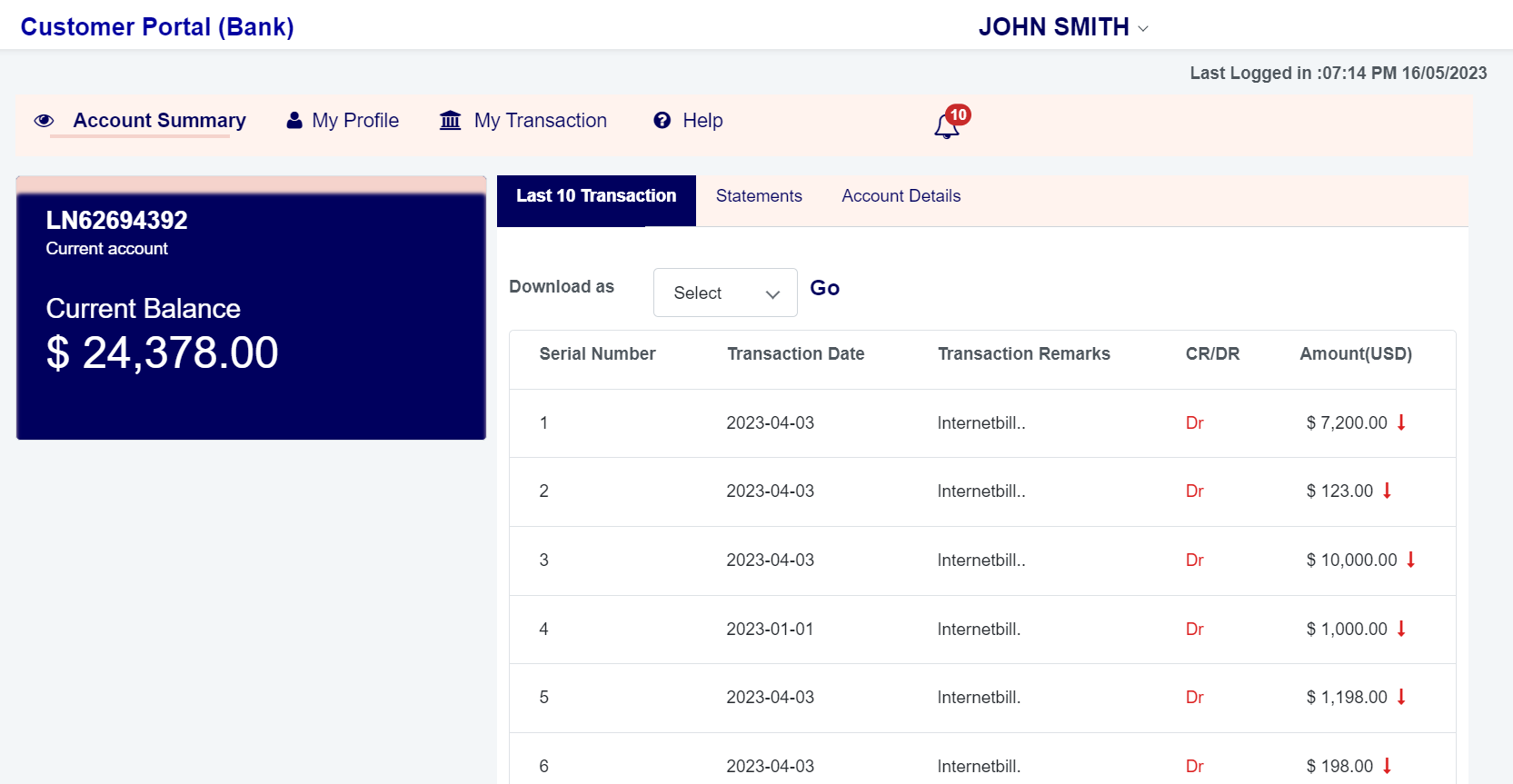Click the Help question mark icon
1513x784 pixels.
click(662, 121)
